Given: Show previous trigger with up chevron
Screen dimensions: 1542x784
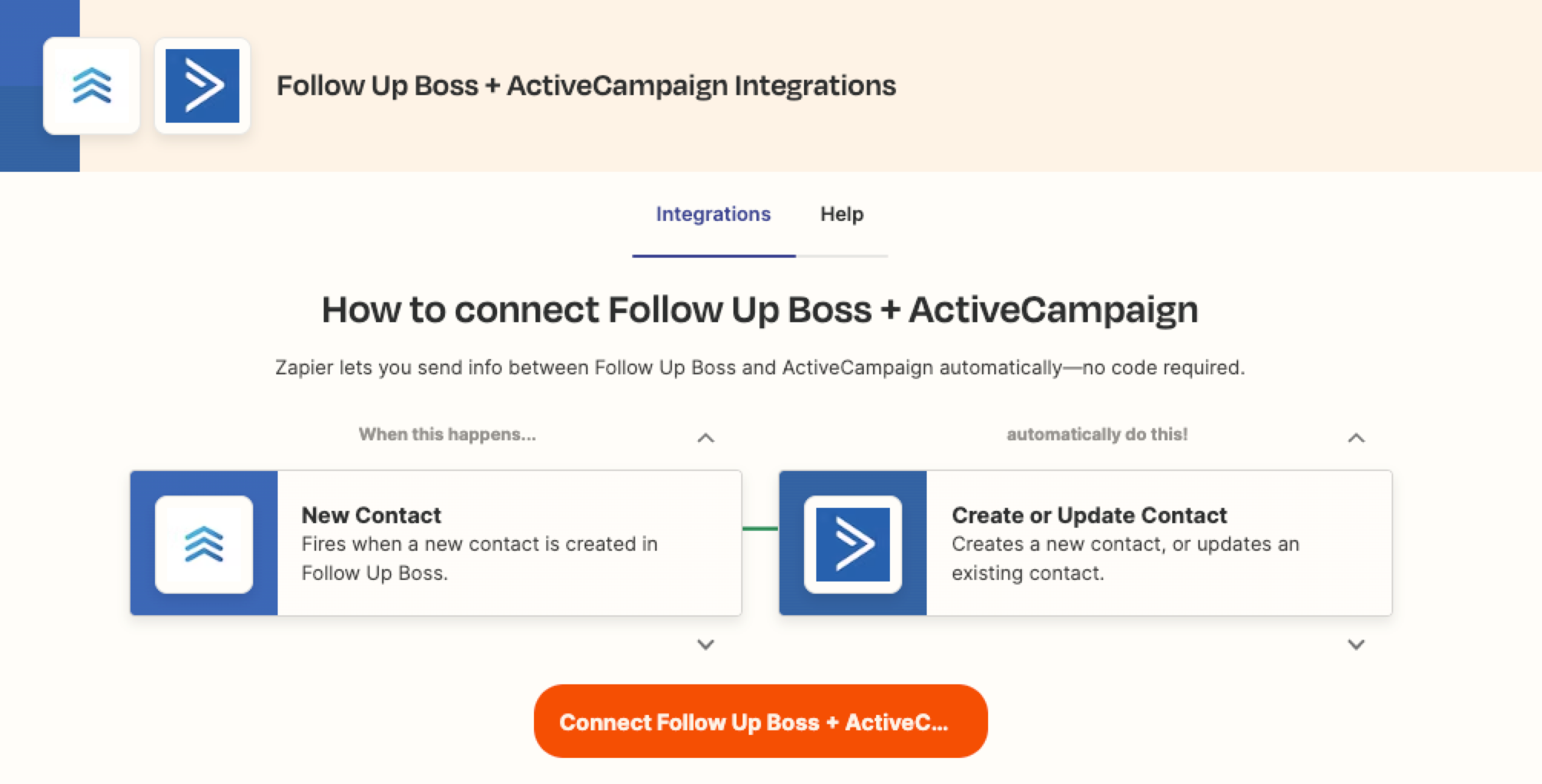Looking at the screenshot, I should pyautogui.click(x=706, y=438).
